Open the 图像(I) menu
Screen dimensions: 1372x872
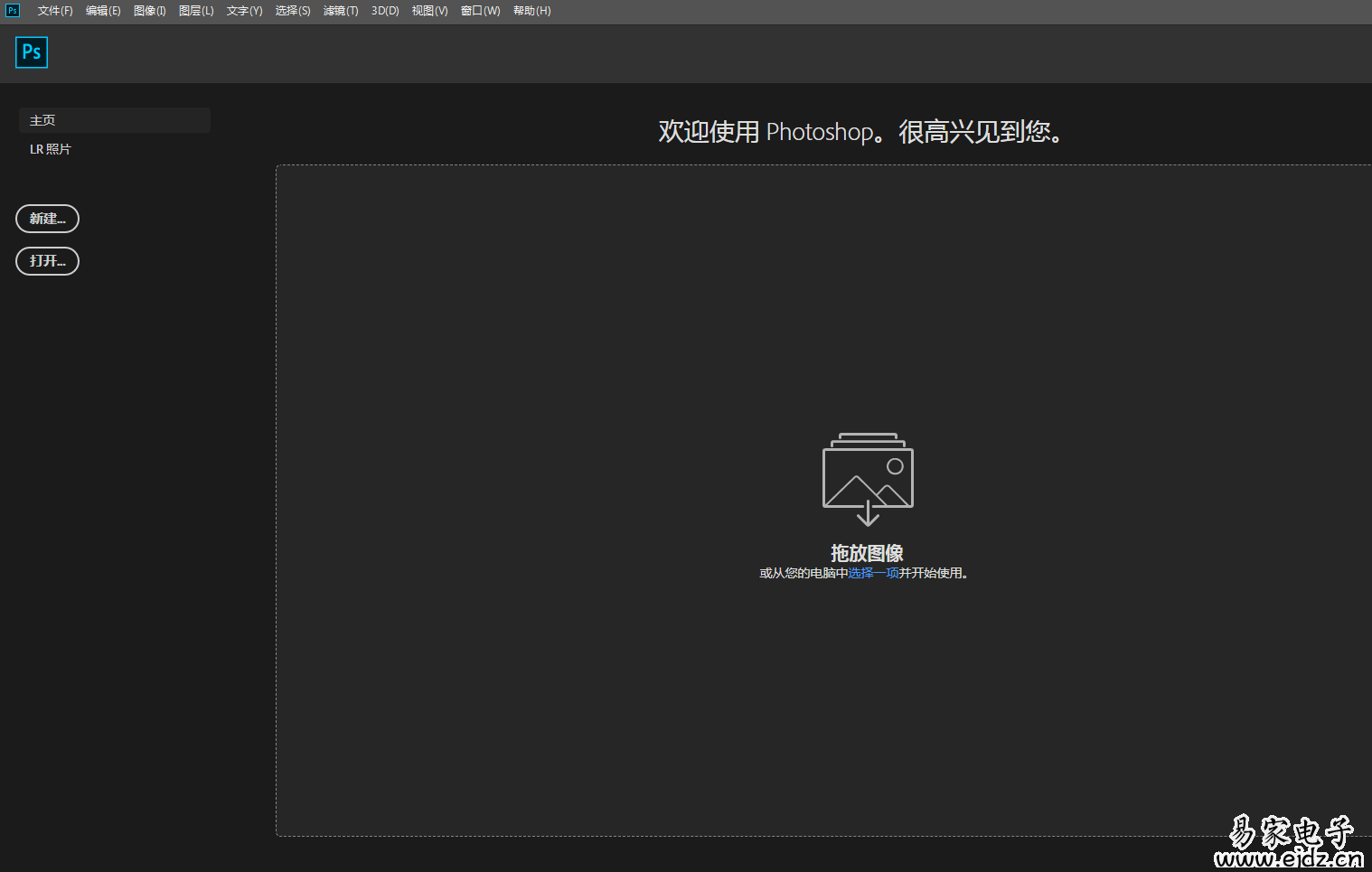150,11
